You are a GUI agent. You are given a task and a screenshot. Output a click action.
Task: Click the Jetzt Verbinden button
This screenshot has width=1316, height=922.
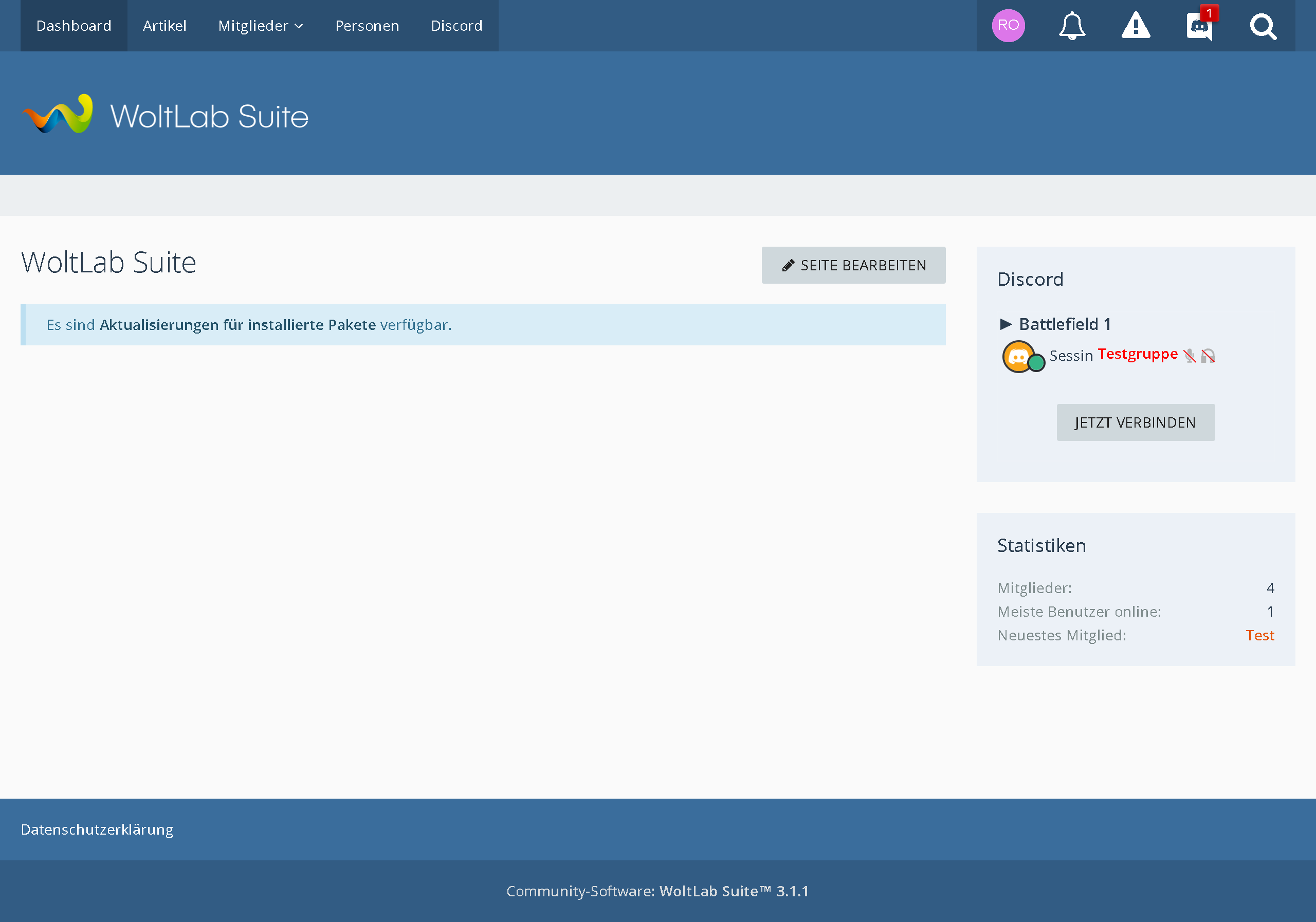(x=1135, y=422)
